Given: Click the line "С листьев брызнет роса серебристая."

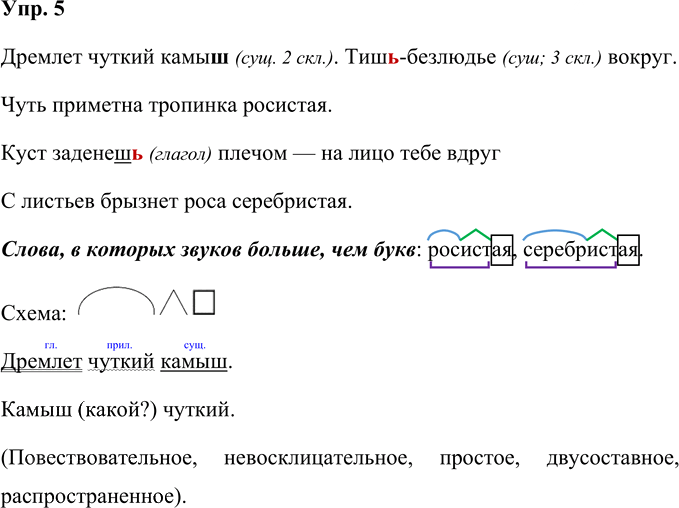Looking at the screenshot, I should (176, 202).
